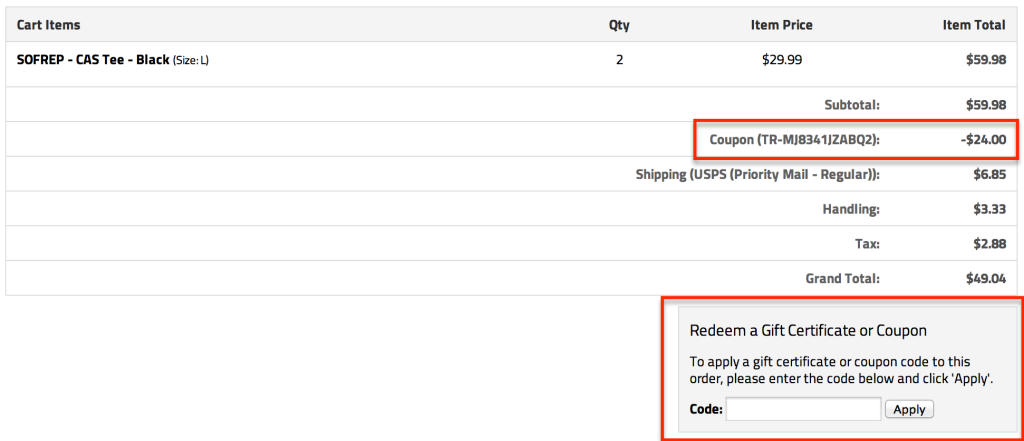Image resolution: width=1024 pixels, height=441 pixels.
Task: Click the quantity value 2
Action: coord(619,60)
